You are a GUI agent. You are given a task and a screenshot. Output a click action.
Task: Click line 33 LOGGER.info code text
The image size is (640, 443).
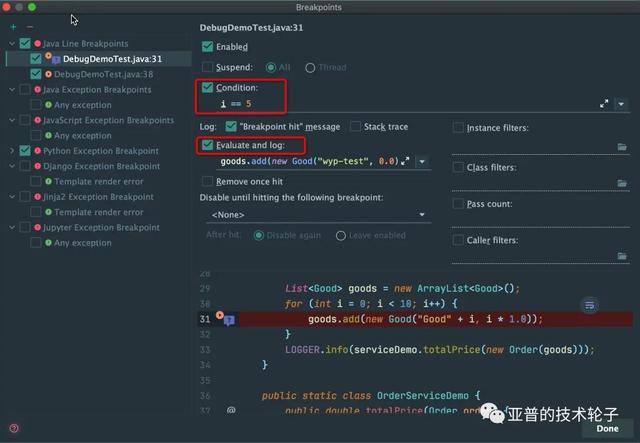(440, 350)
